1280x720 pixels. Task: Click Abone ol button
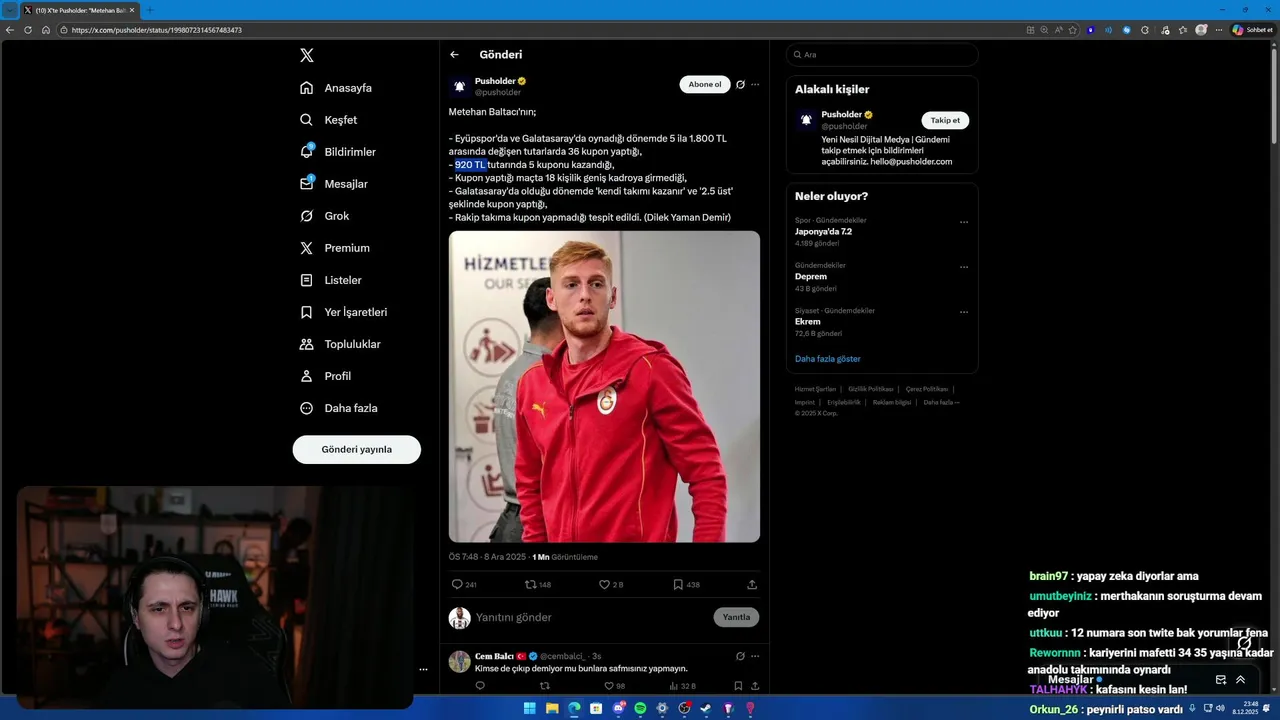click(705, 85)
